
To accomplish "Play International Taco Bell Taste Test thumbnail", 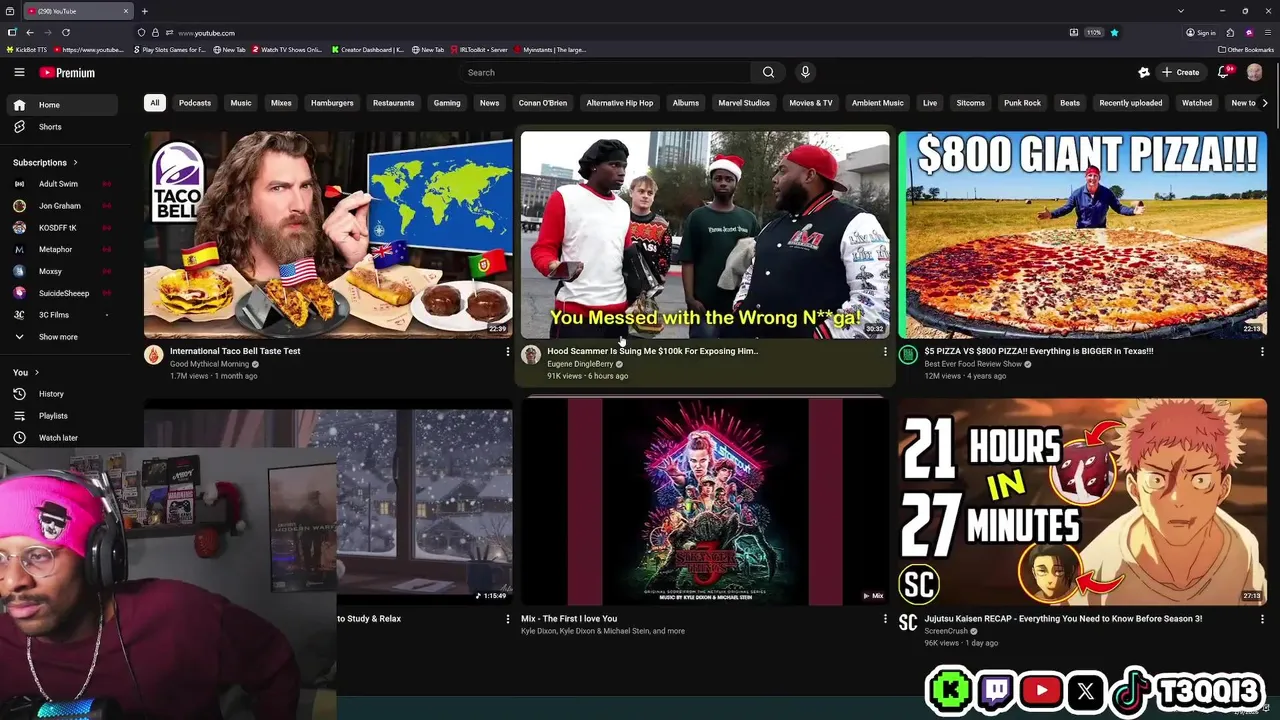I will pyautogui.click(x=328, y=235).
